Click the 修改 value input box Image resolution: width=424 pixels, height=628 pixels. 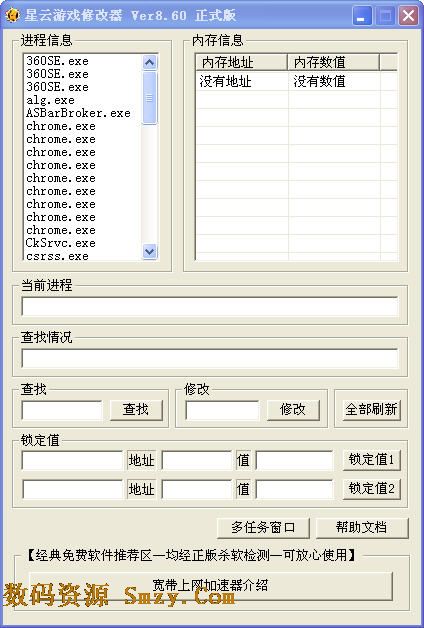222,411
